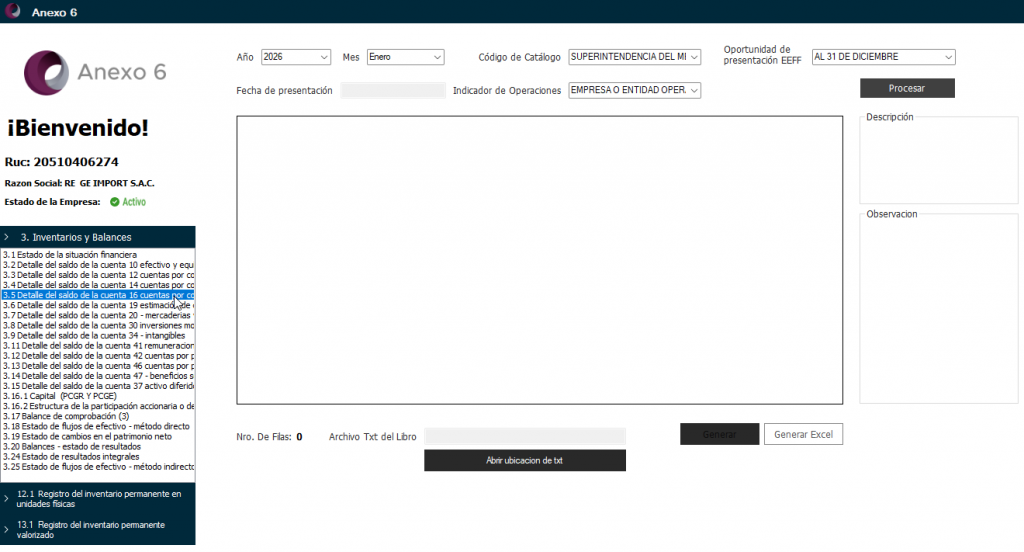Select 3.4 Detalle del saldo cuenta 14
This screenshot has width=1024, height=552.
pos(98,285)
